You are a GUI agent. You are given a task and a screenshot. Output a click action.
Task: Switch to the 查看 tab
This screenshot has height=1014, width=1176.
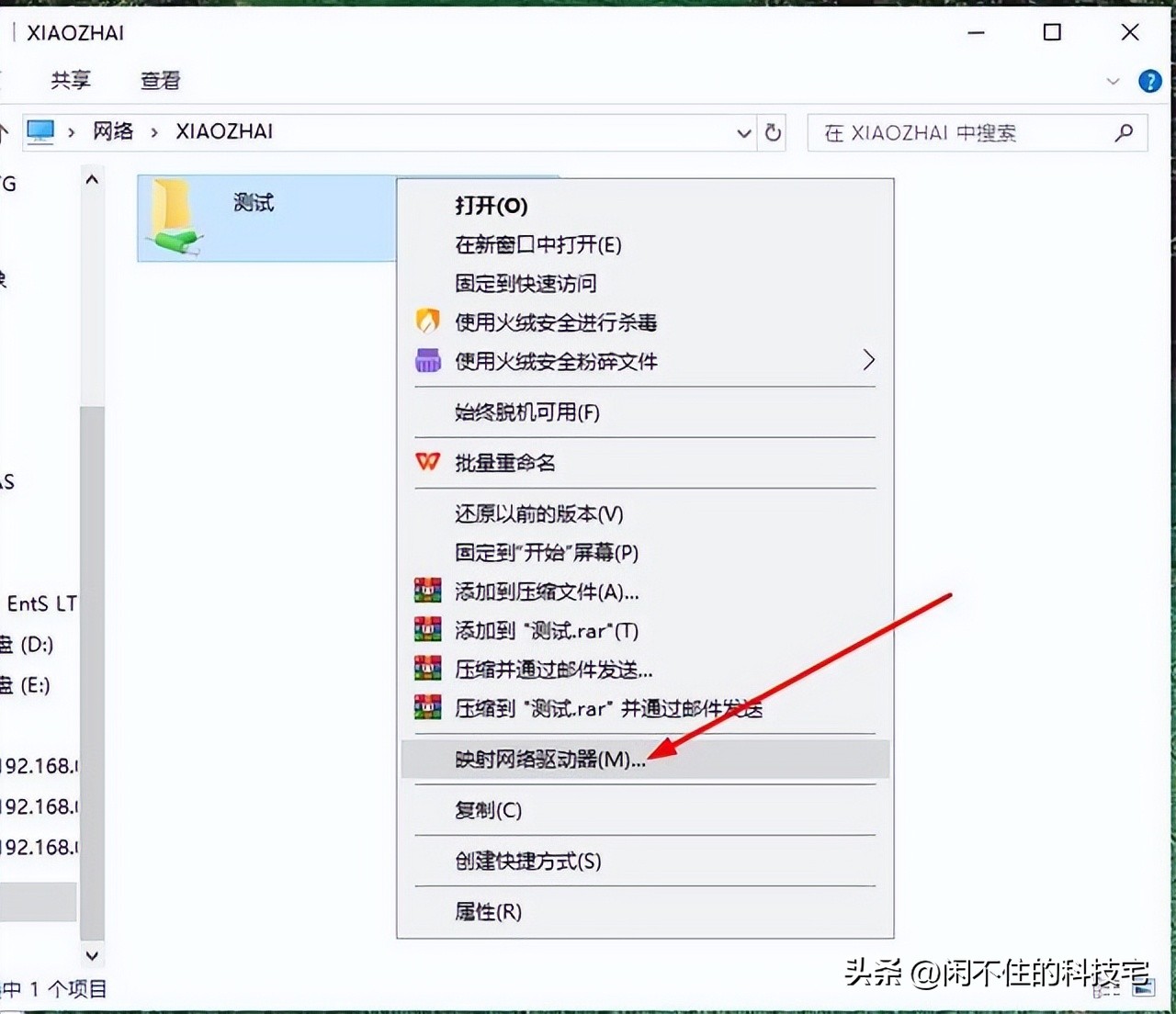160,81
